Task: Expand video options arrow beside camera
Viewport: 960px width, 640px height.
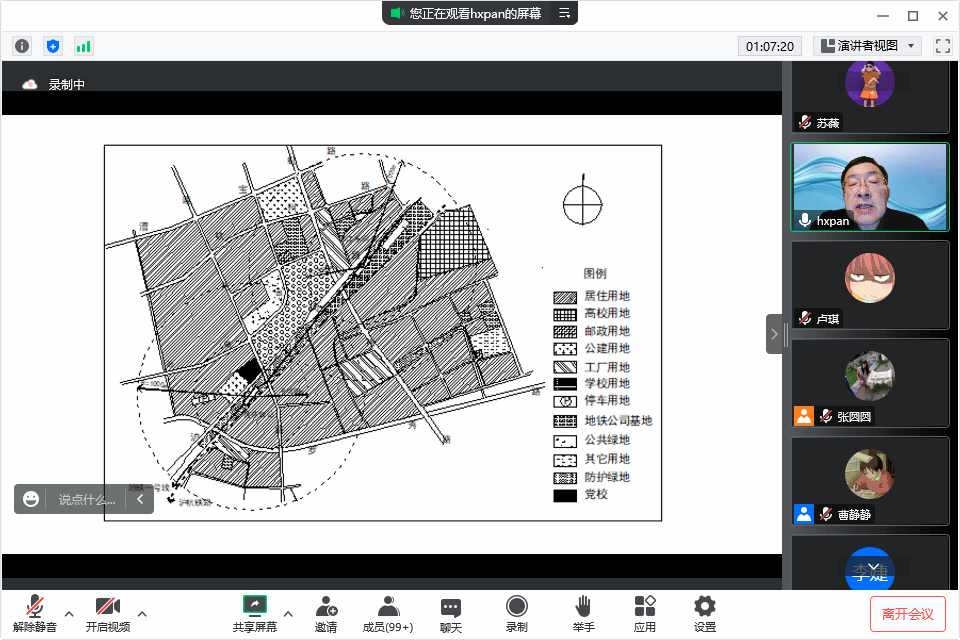Action: click(142, 613)
